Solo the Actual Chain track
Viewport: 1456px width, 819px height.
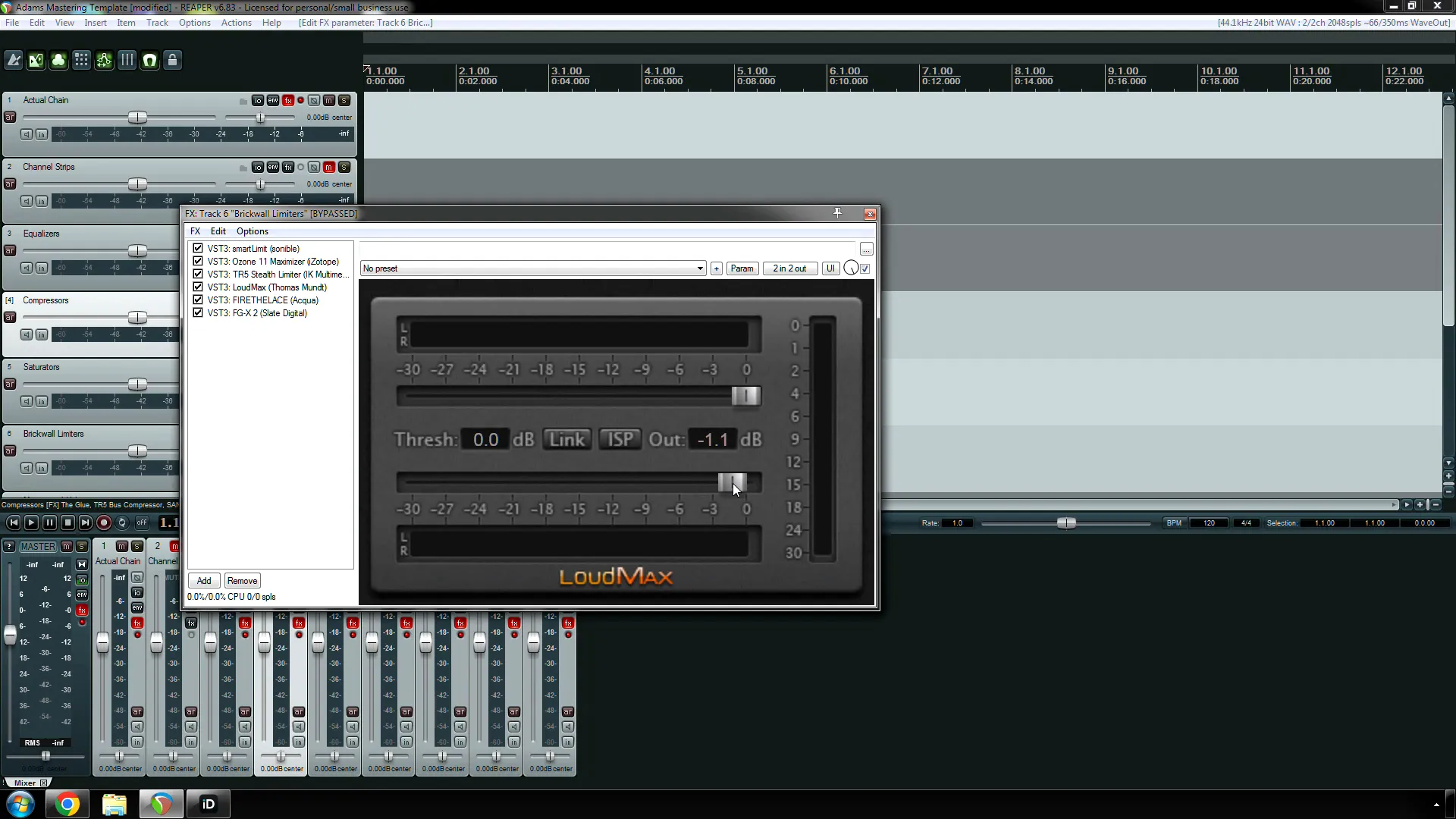click(x=344, y=100)
